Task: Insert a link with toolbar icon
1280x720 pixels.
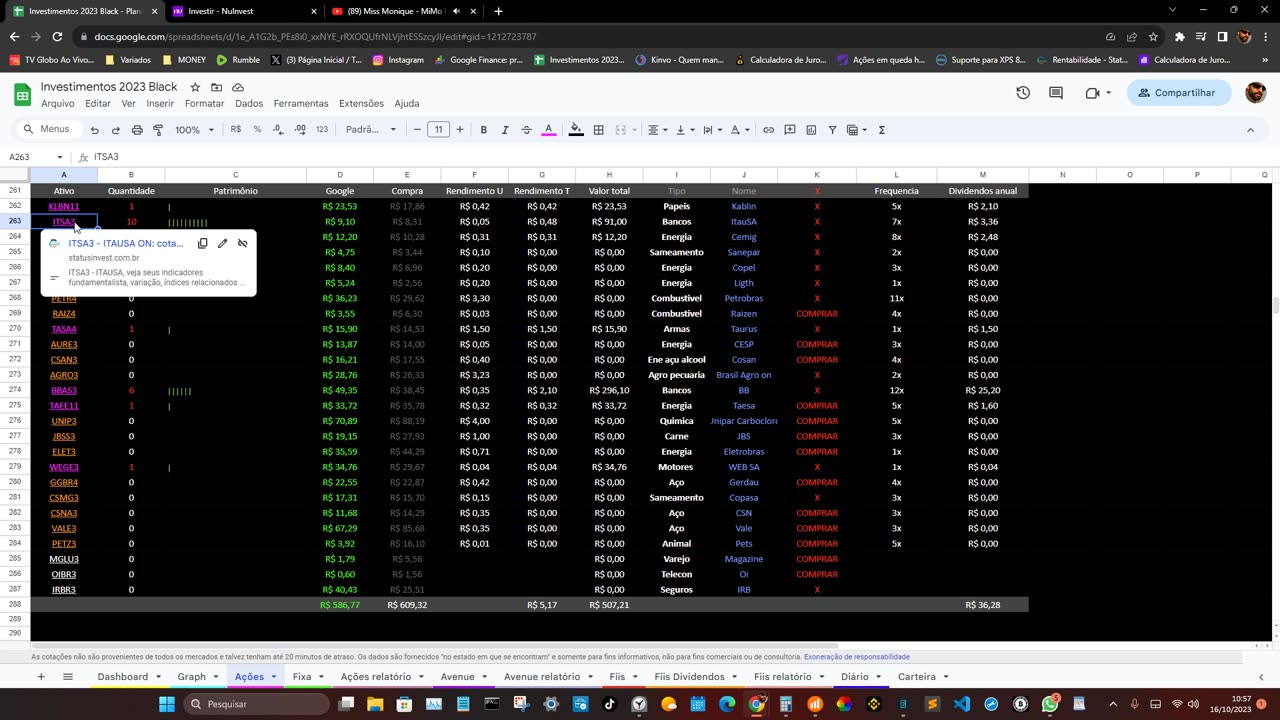Action: [768, 130]
